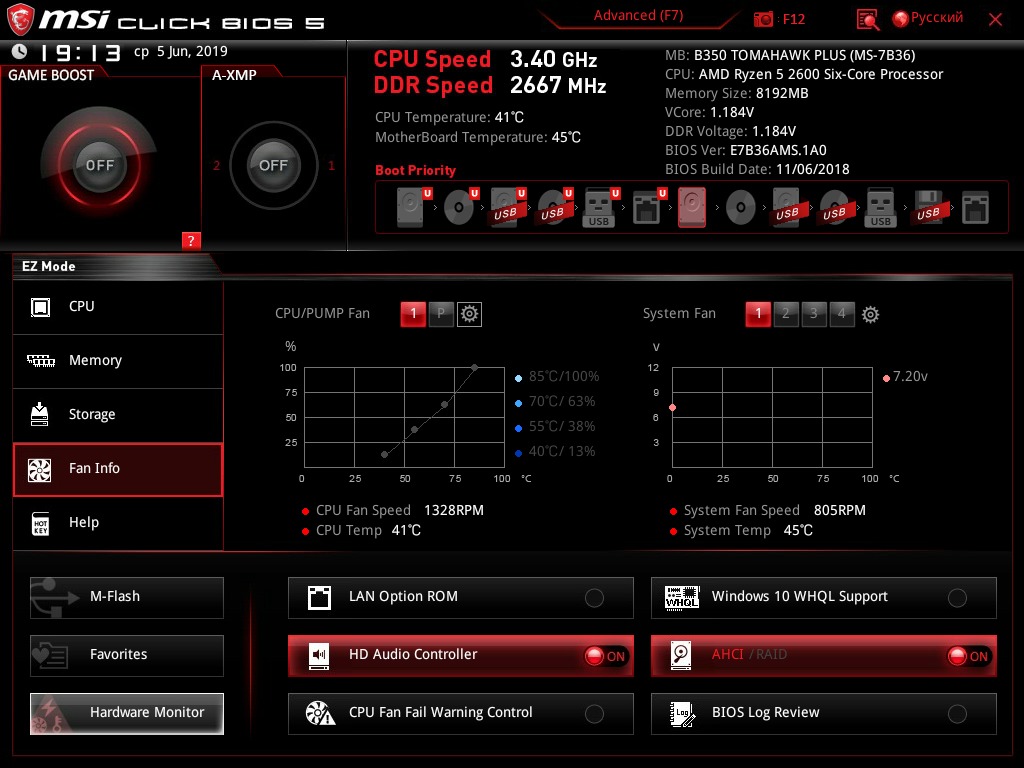Click the globe icon next to Русский
Image resolution: width=1024 pixels, height=768 pixels.
(901, 19)
